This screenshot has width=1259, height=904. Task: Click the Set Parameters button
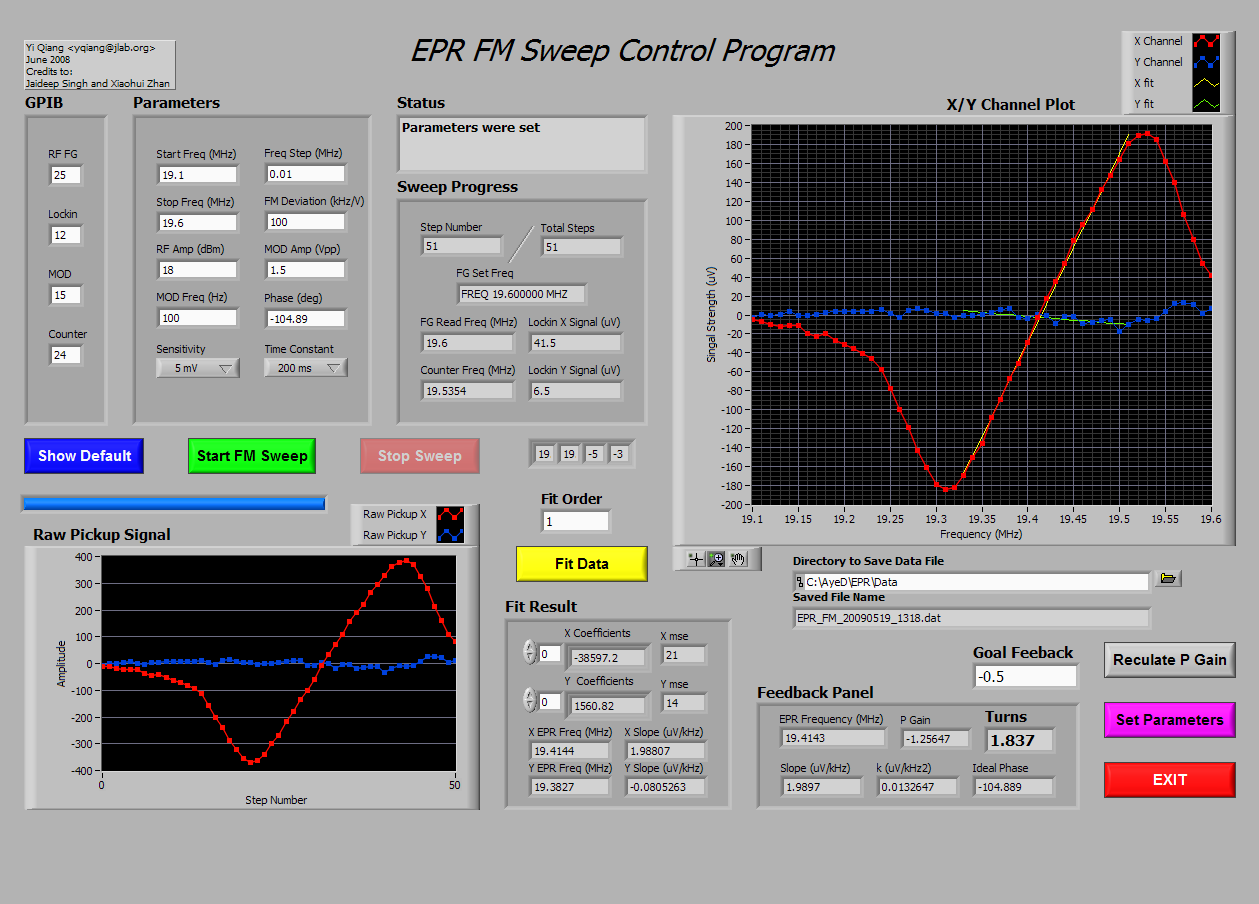click(1170, 720)
